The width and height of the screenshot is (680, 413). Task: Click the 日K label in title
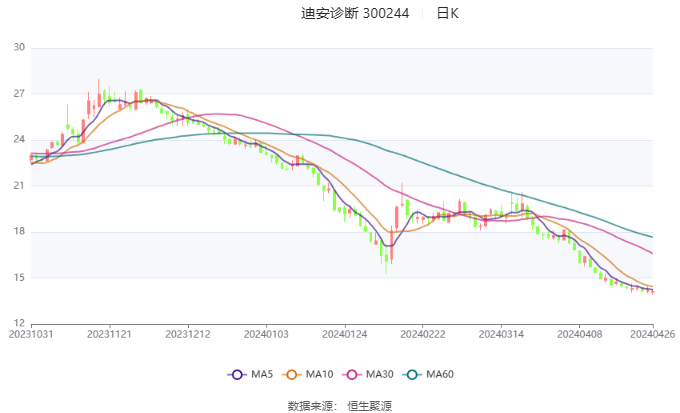click(448, 13)
